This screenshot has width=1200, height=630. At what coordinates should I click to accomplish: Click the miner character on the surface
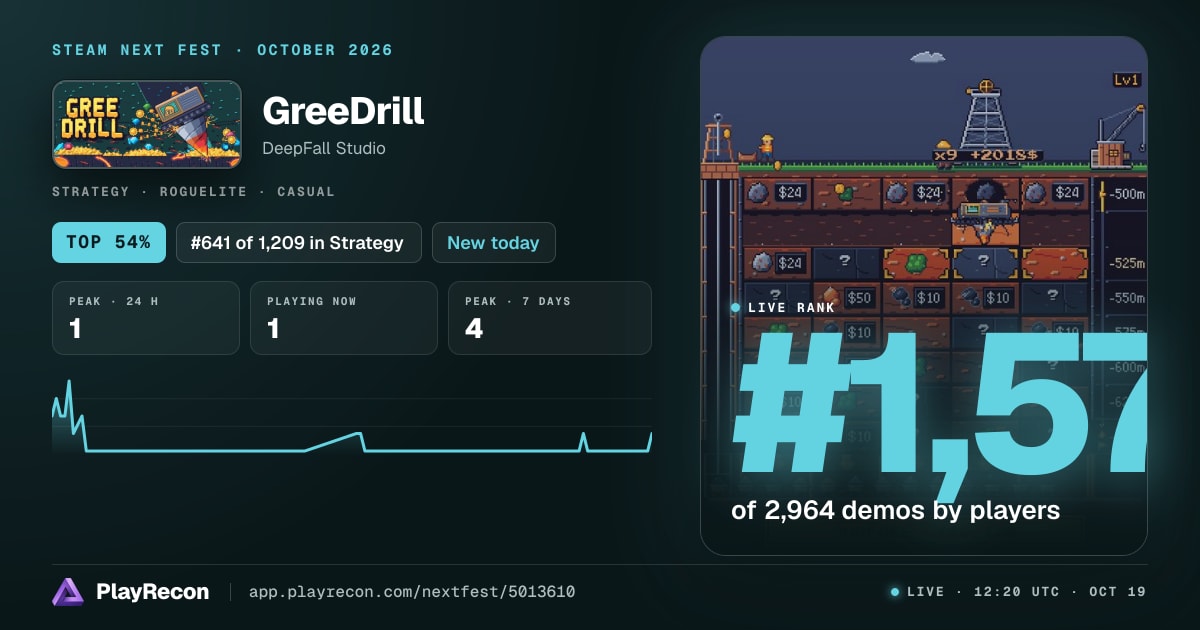(x=767, y=147)
